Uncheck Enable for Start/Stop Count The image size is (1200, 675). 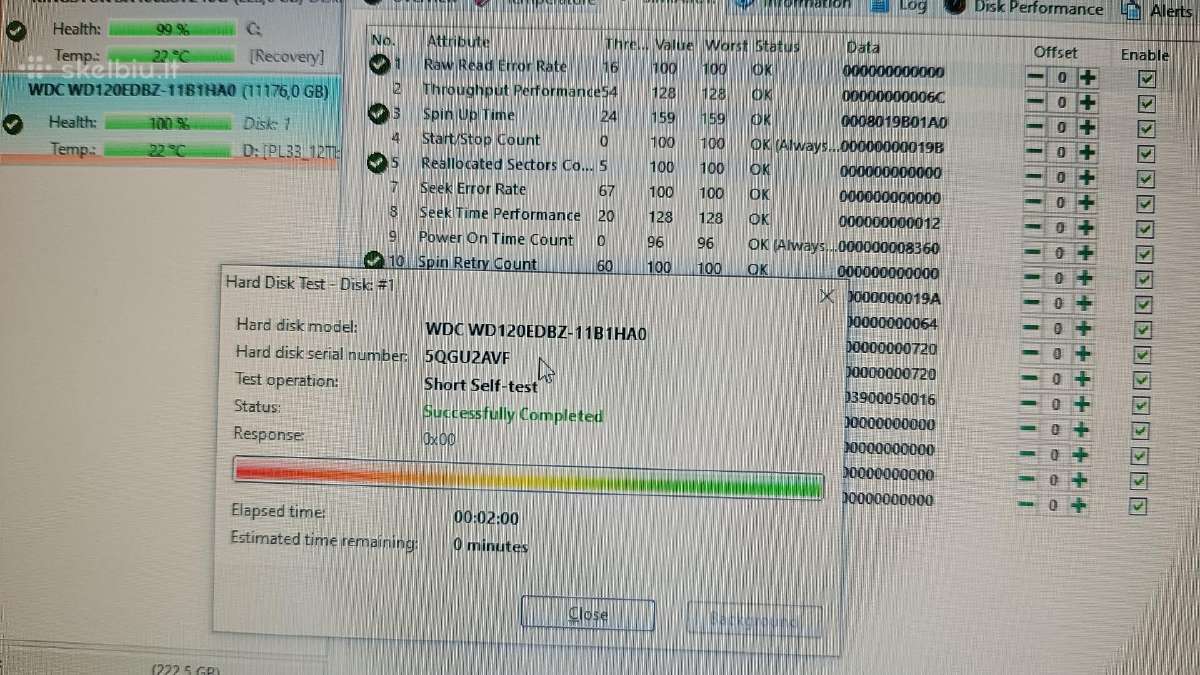(1146, 154)
